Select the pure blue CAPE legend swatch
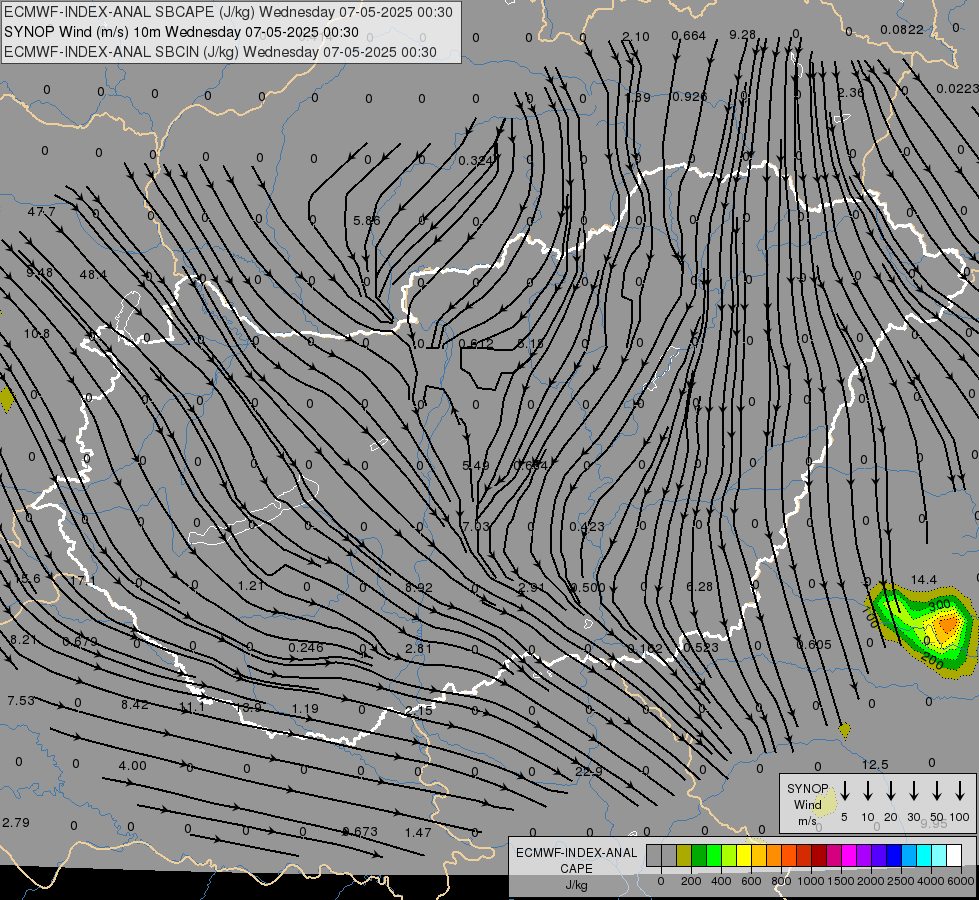979x900 pixels. (x=893, y=856)
